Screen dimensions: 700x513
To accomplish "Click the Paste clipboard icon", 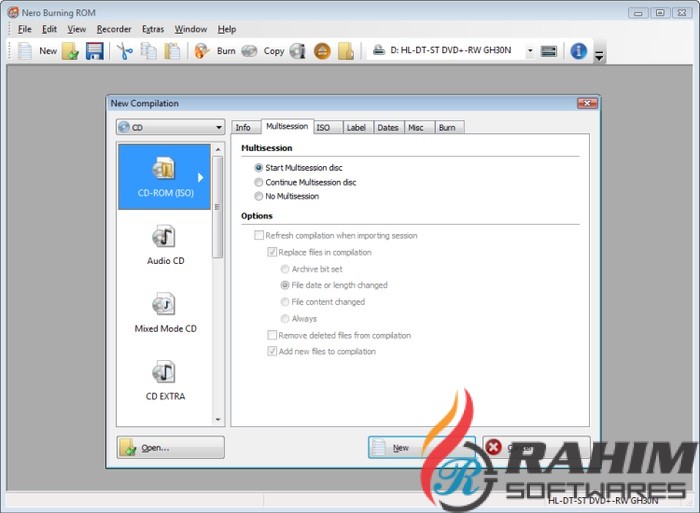I will tap(172, 51).
